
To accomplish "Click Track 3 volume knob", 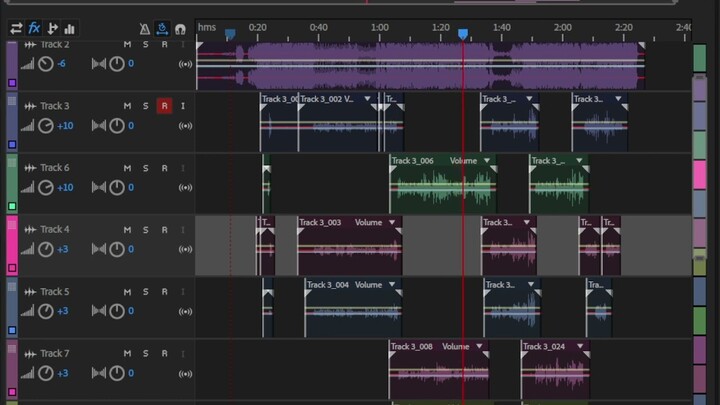I will pyautogui.click(x=45, y=126).
